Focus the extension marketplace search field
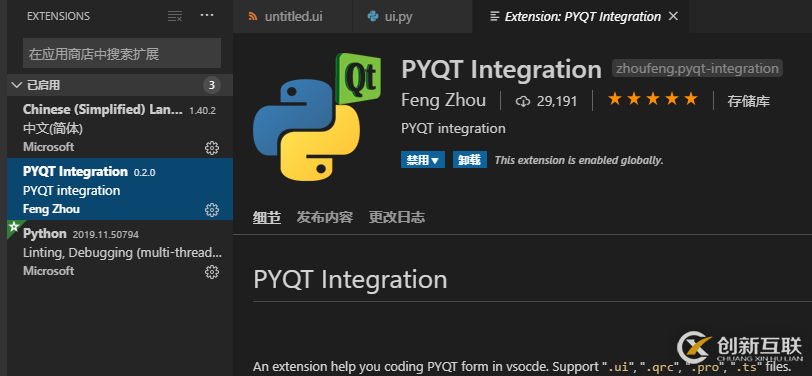This screenshot has width=812, height=376. pos(122,53)
